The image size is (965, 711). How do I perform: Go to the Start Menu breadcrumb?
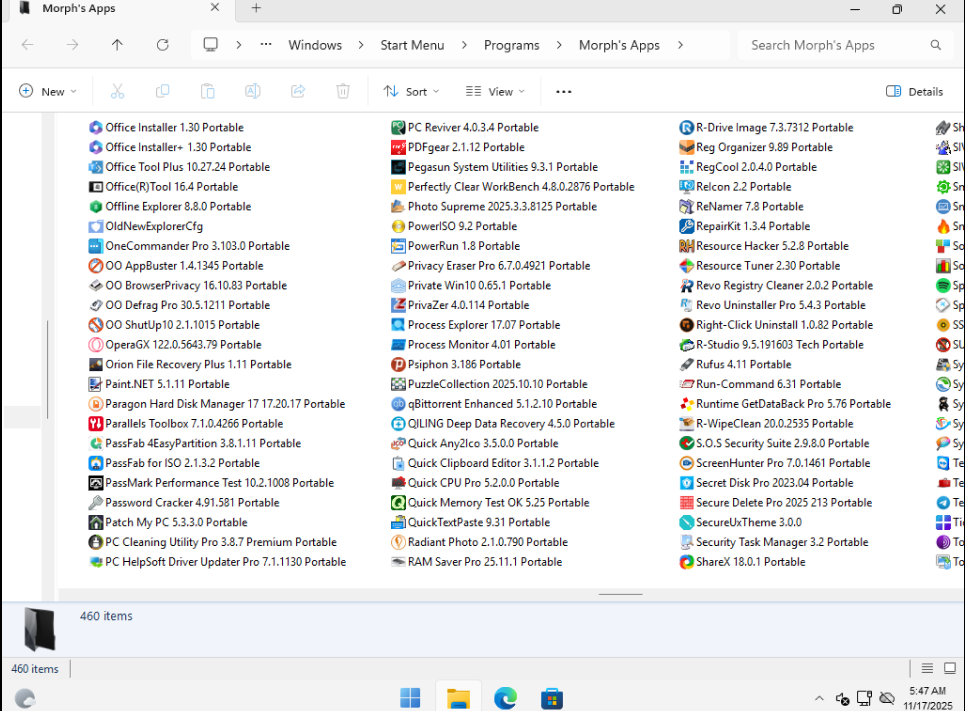click(412, 45)
